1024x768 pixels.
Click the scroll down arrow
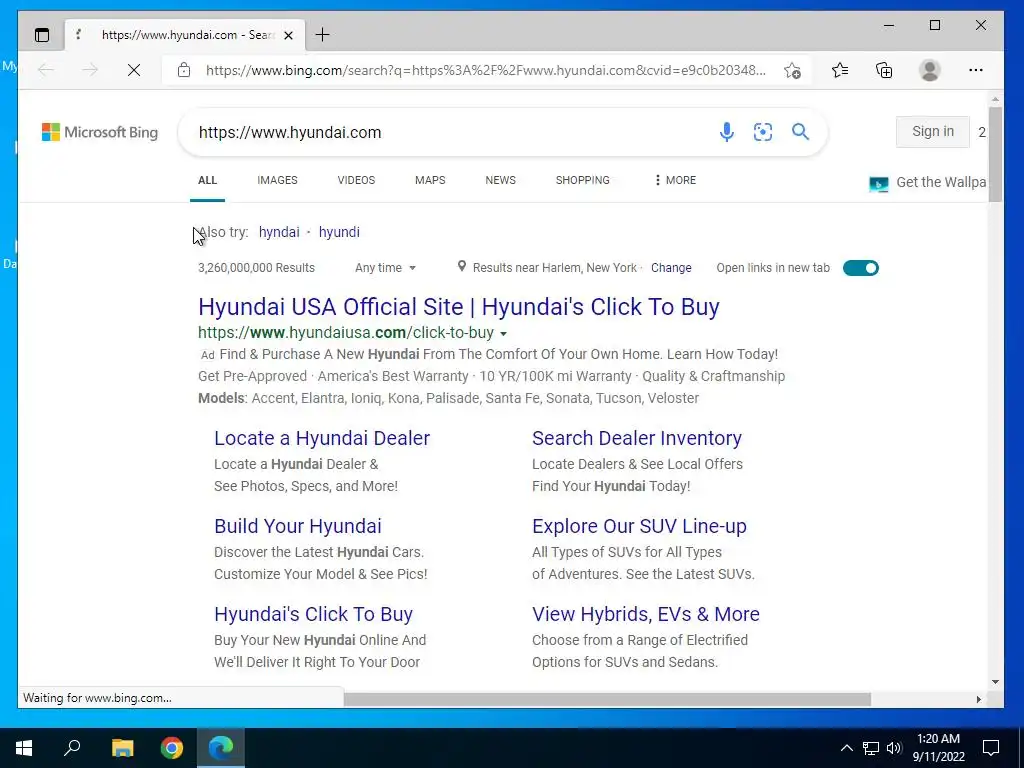pyautogui.click(x=995, y=682)
